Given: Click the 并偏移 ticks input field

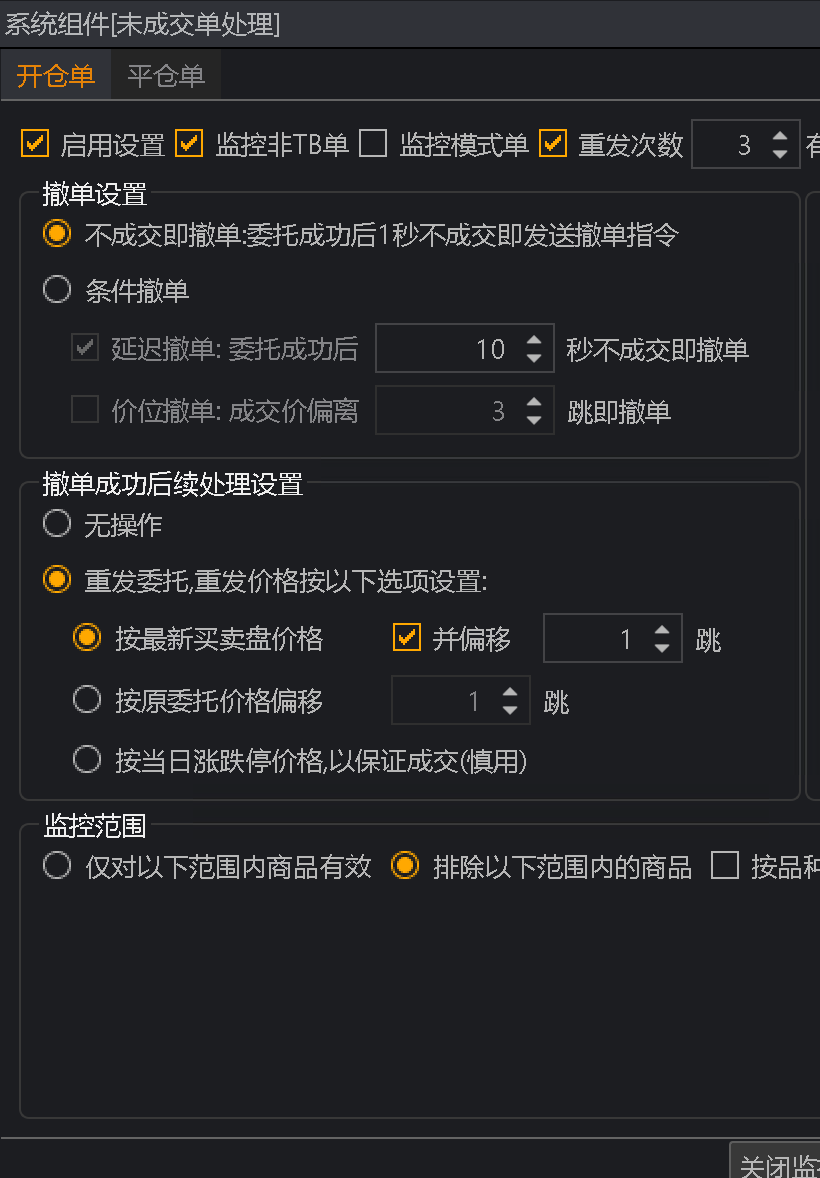Looking at the screenshot, I should click(x=595, y=639).
